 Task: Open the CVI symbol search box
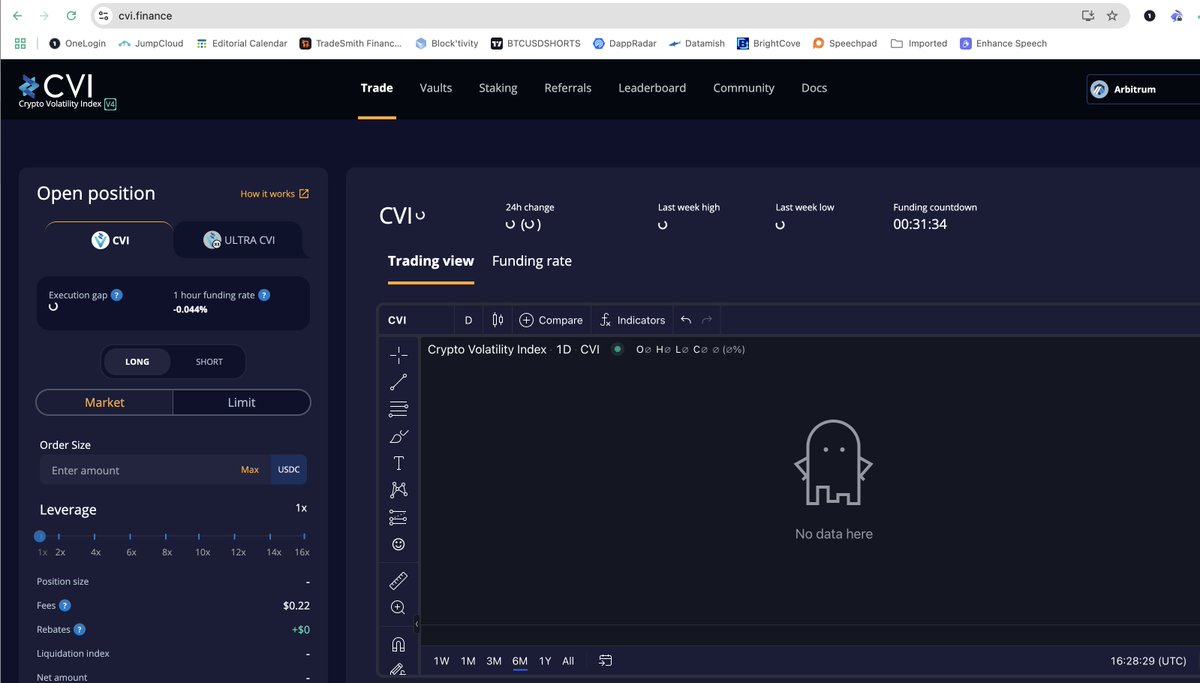tap(416, 320)
